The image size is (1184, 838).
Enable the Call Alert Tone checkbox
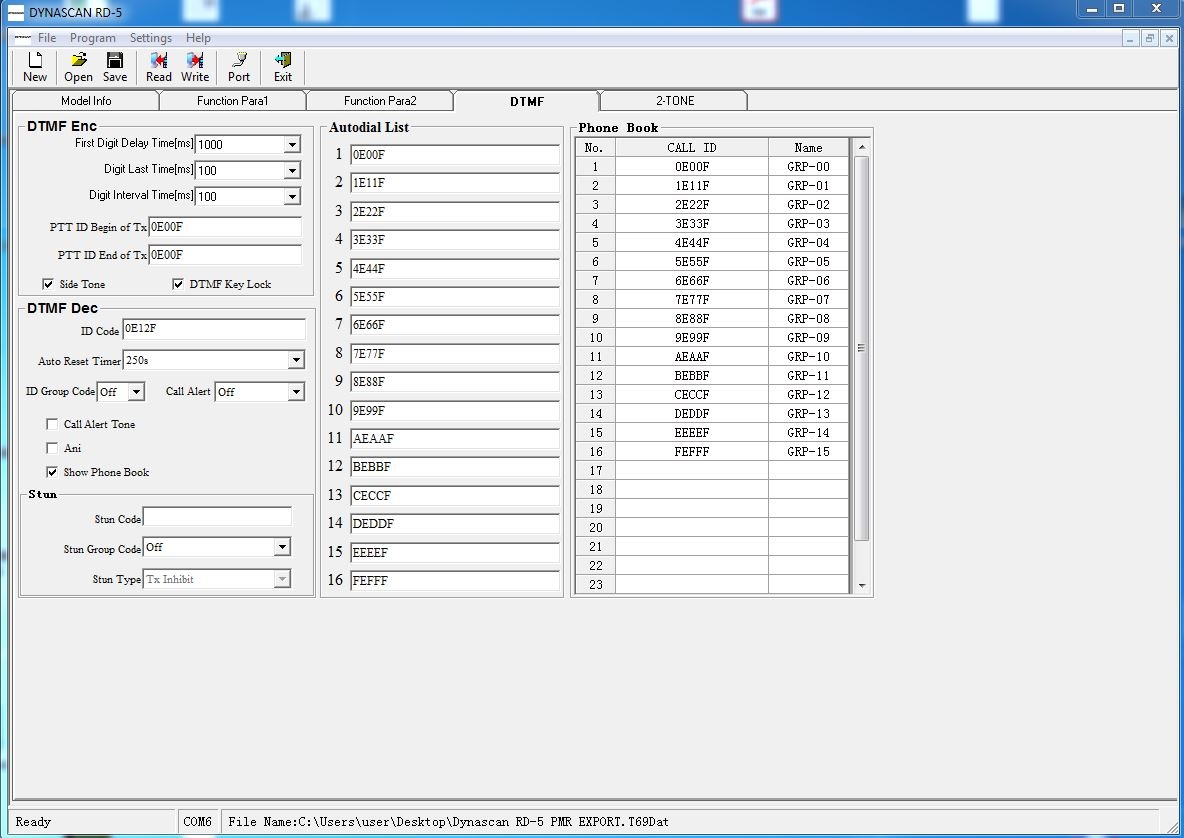click(x=52, y=424)
